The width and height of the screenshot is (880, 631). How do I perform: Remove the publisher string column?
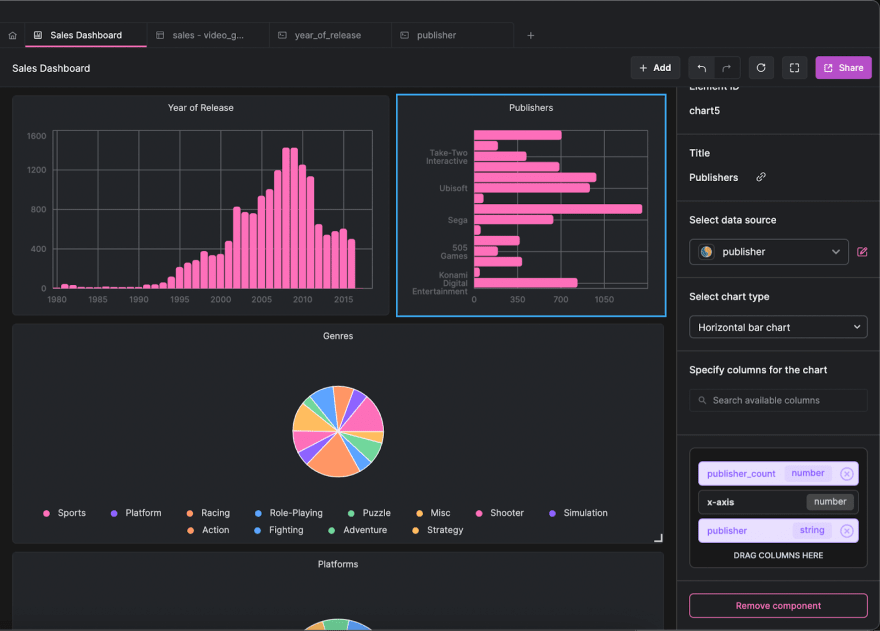click(846, 531)
